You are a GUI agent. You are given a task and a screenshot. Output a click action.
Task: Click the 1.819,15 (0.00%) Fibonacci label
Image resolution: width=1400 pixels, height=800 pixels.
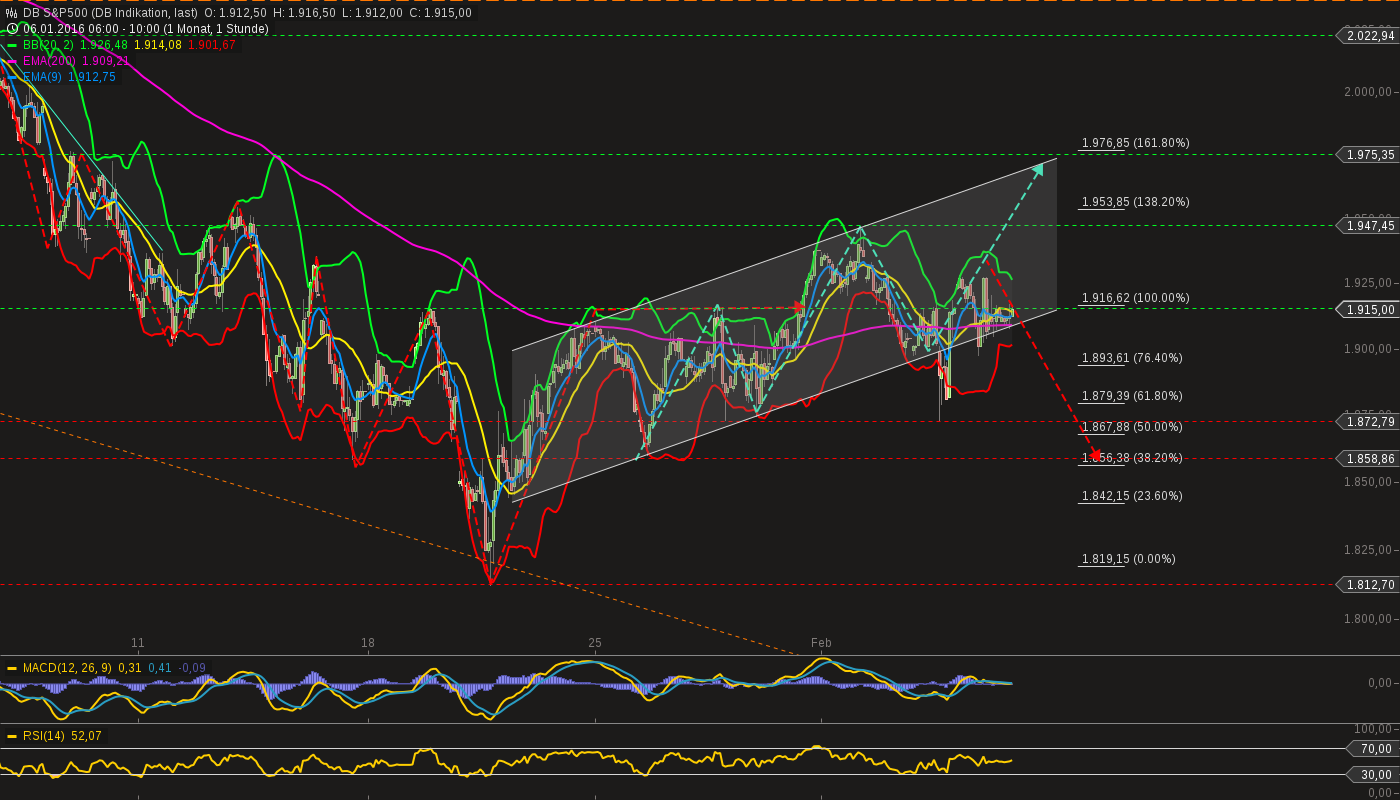click(x=1131, y=559)
